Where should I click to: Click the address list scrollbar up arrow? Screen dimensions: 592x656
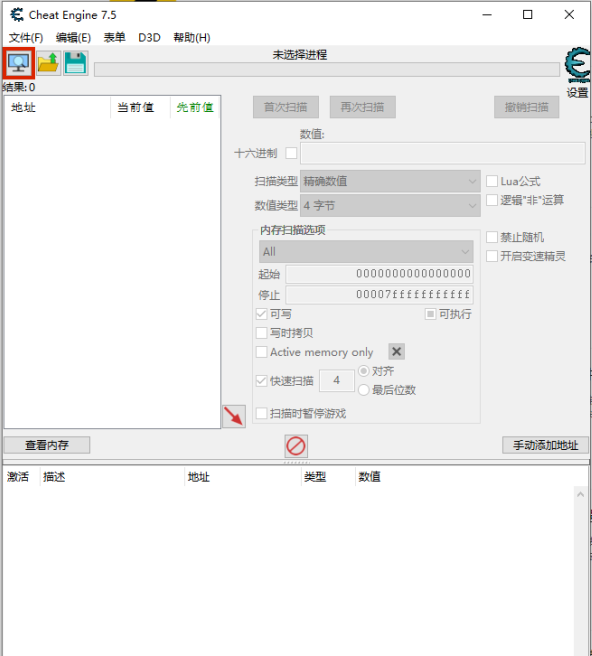(x=580, y=495)
